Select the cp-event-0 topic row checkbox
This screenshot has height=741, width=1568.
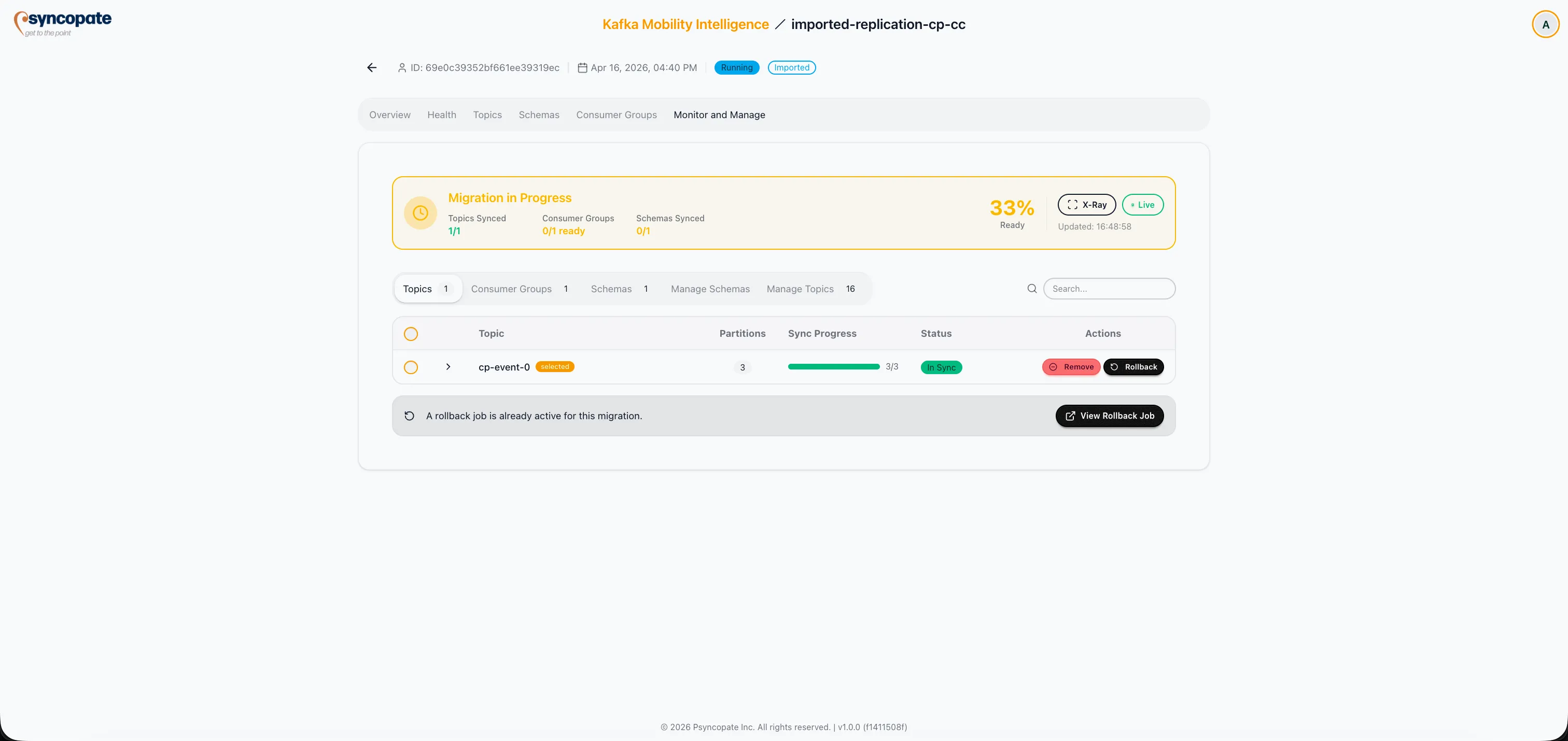(x=412, y=367)
